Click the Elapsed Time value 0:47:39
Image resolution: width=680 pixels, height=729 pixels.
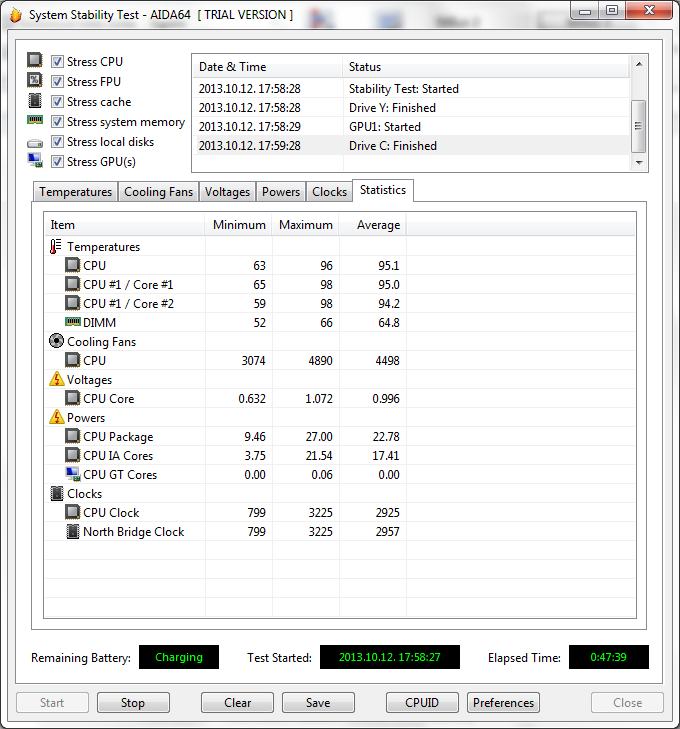click(608, 657)
